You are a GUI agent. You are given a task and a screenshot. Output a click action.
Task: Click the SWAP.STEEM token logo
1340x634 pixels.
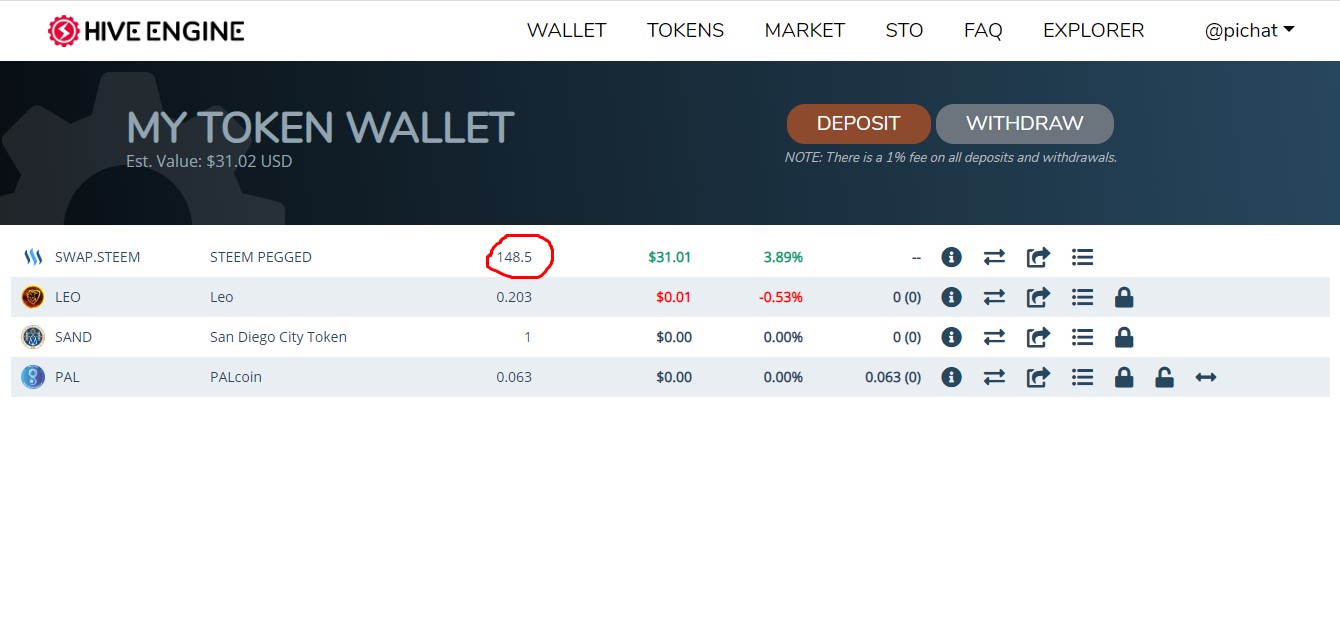(33, 257)
